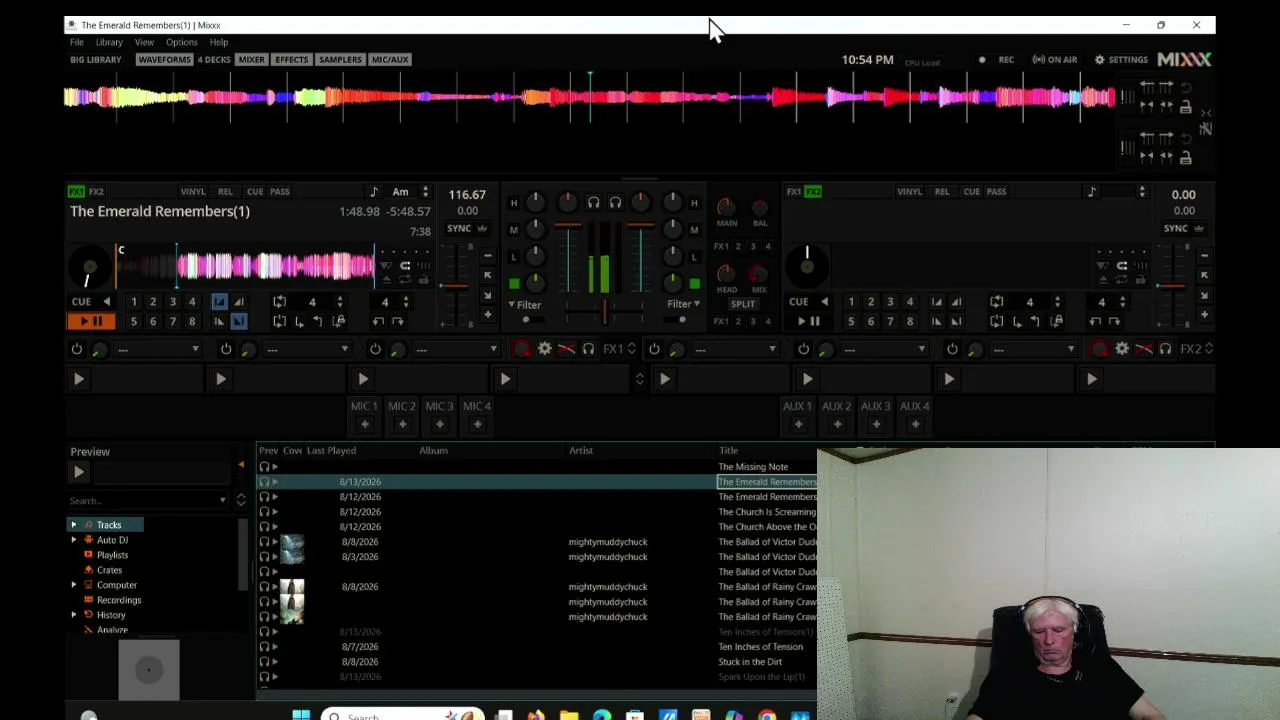Open the Windows Start menu
The image size is (1280, 720).
pyautogui.click(x=301, y=715)
